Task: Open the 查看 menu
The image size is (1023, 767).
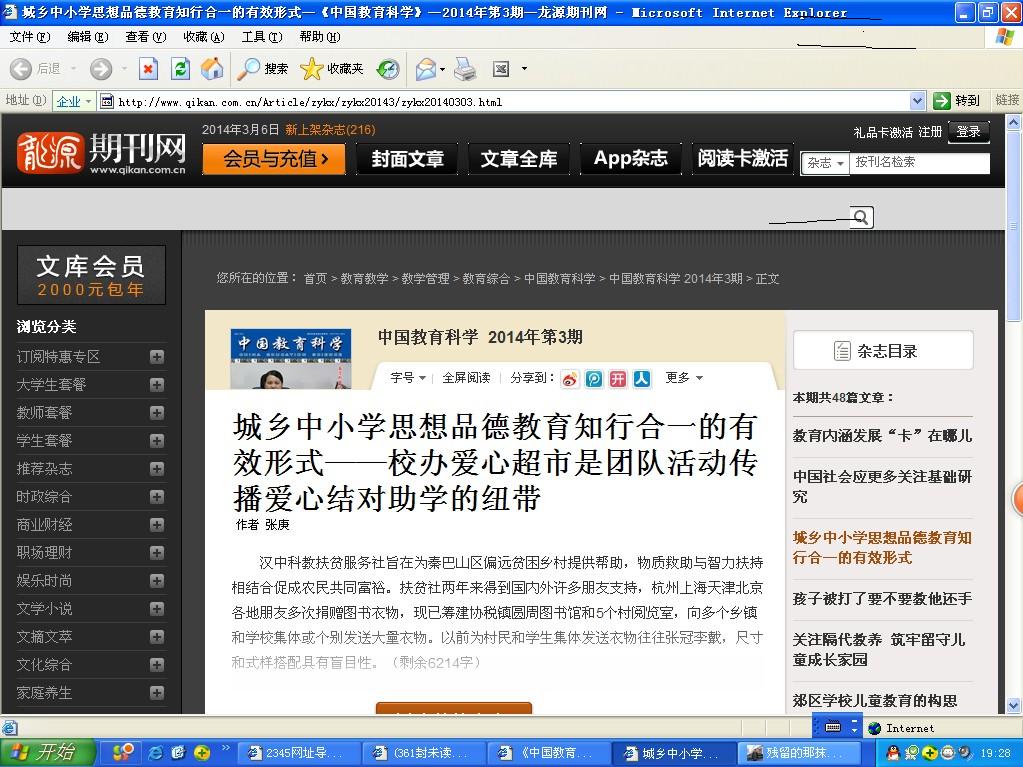Action: [x=145, y=37]
